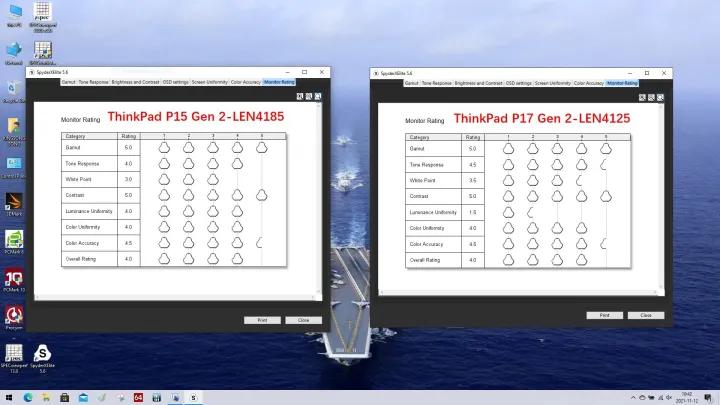Click the leftmost view icon in P15 window
The image size is (720, 405).
pos(300,96)
